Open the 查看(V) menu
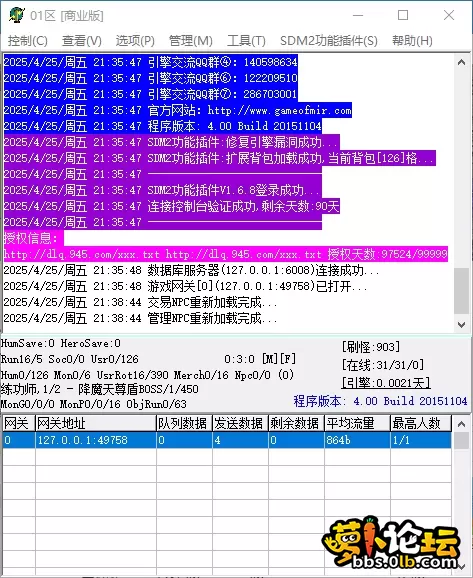Screen dimensions: 473x578 (81, 41)
